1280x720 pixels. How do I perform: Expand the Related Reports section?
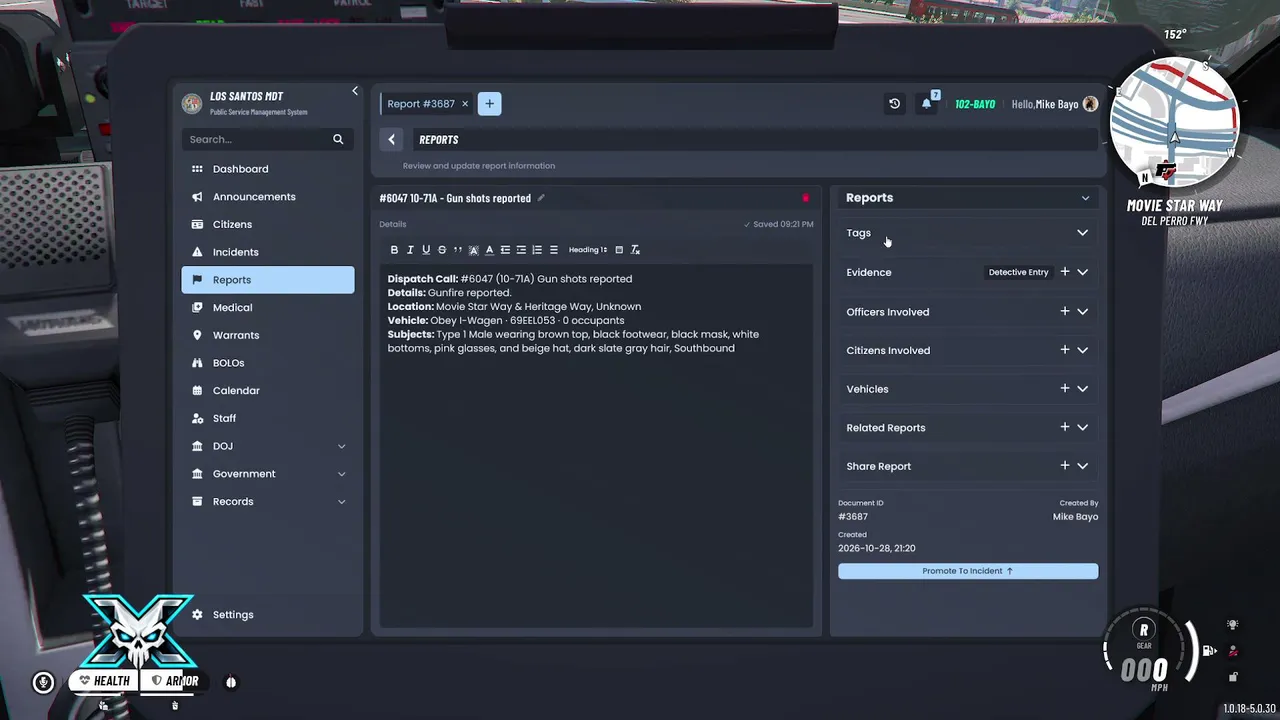(1082, 427)
